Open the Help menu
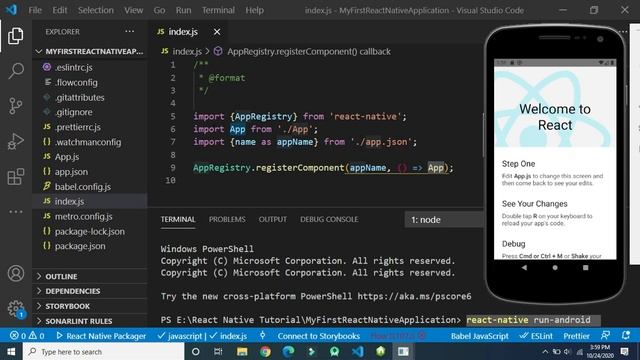 (254, 10)
